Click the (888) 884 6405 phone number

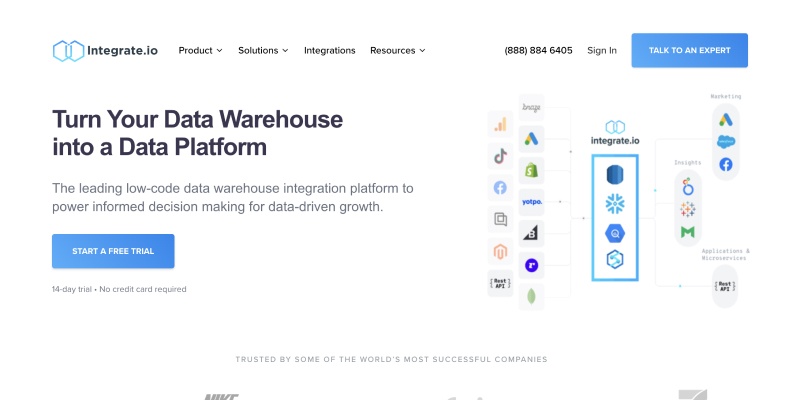coord(538,51)
